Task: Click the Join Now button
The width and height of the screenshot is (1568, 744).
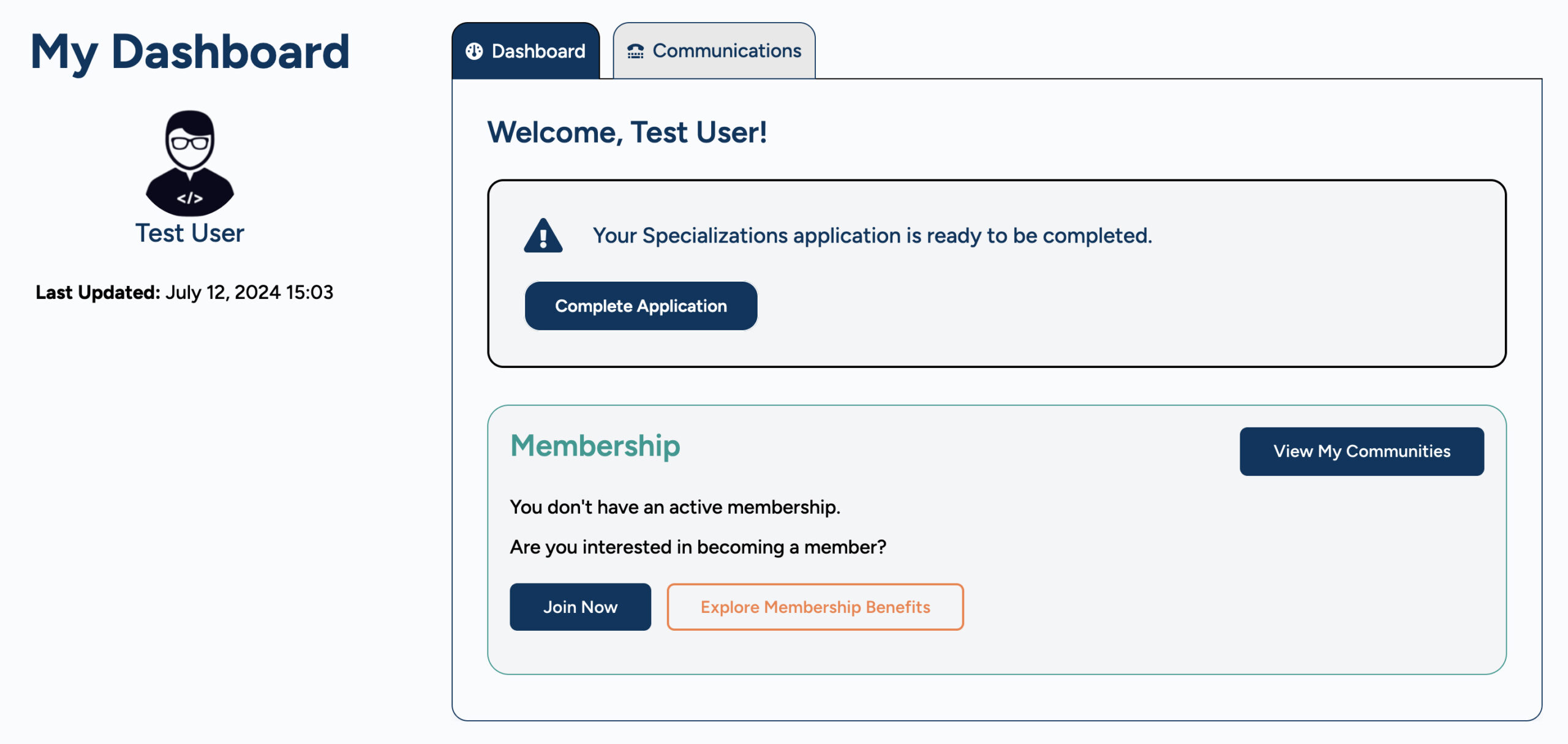Action: 580,607
